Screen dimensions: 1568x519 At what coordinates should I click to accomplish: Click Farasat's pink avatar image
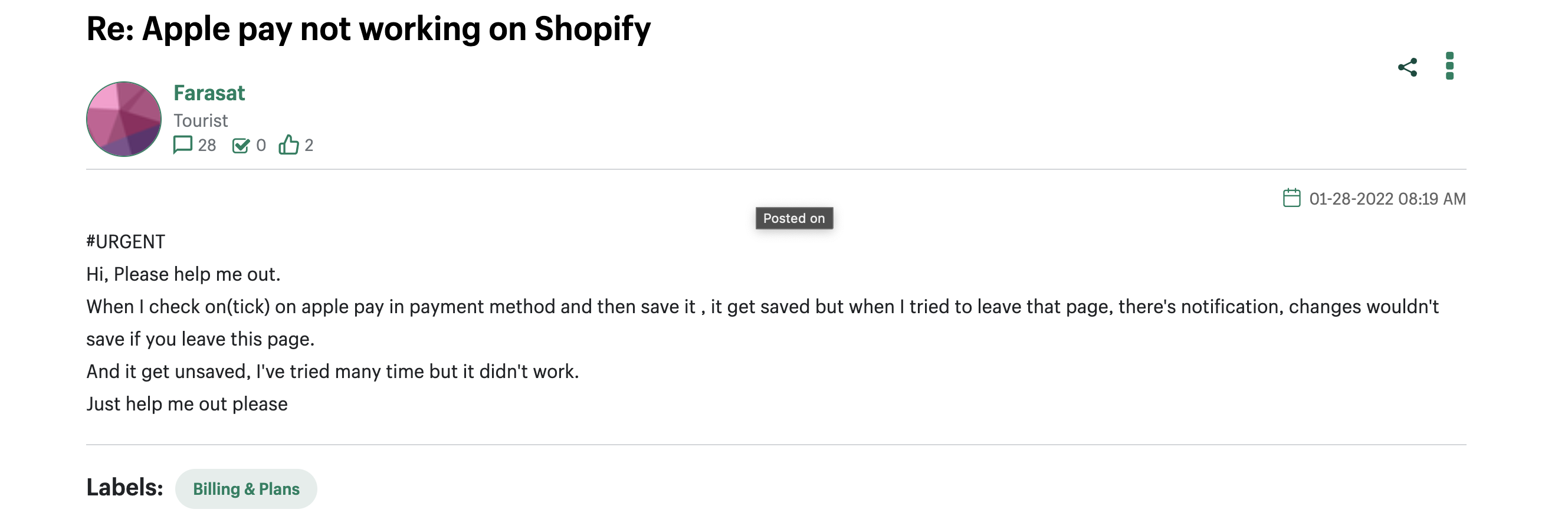[123, 119]
